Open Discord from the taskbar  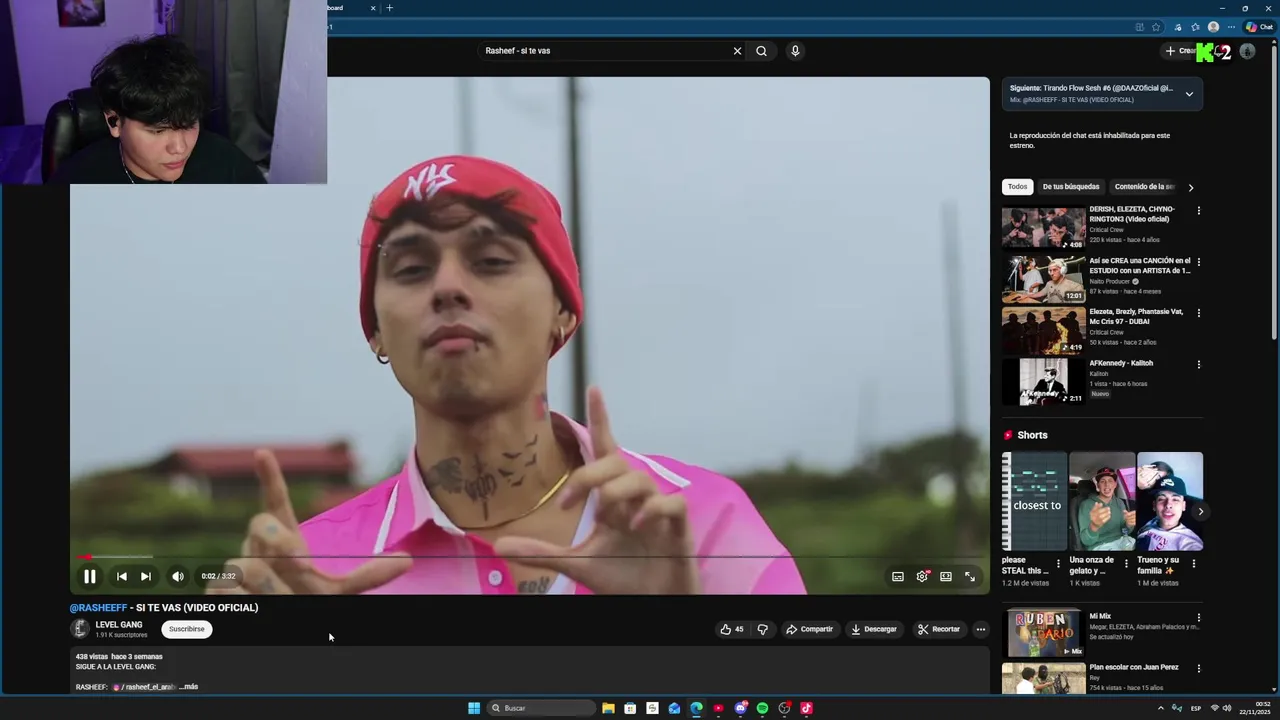tap(740, 708)
